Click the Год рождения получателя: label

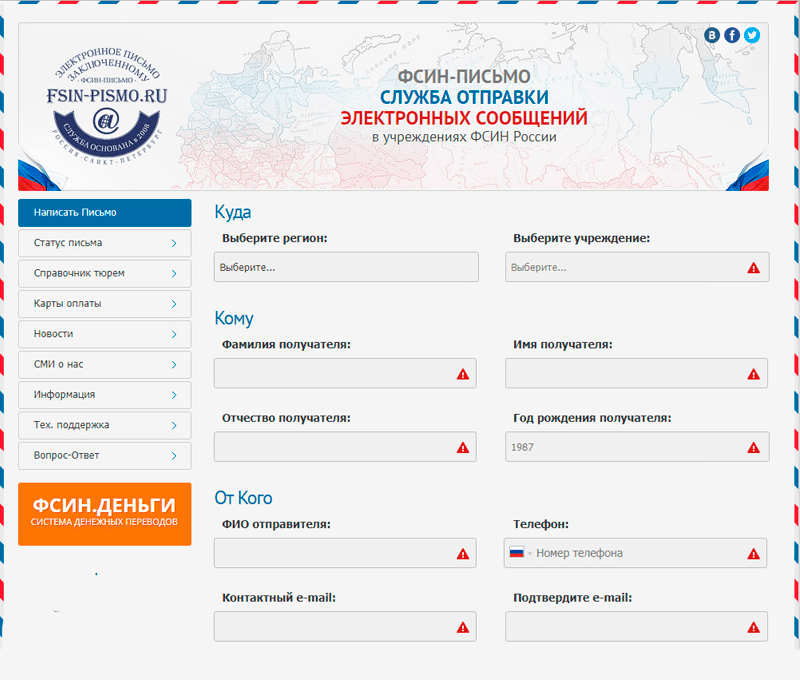point(592,418)
